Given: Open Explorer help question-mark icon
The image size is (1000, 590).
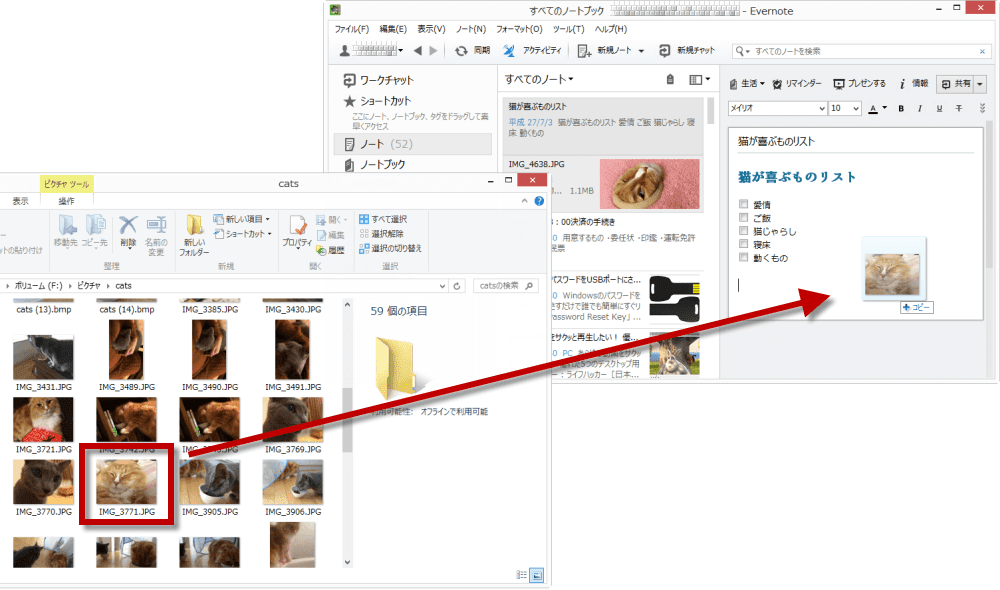Looking at the screenshot, I should [539, 201].
